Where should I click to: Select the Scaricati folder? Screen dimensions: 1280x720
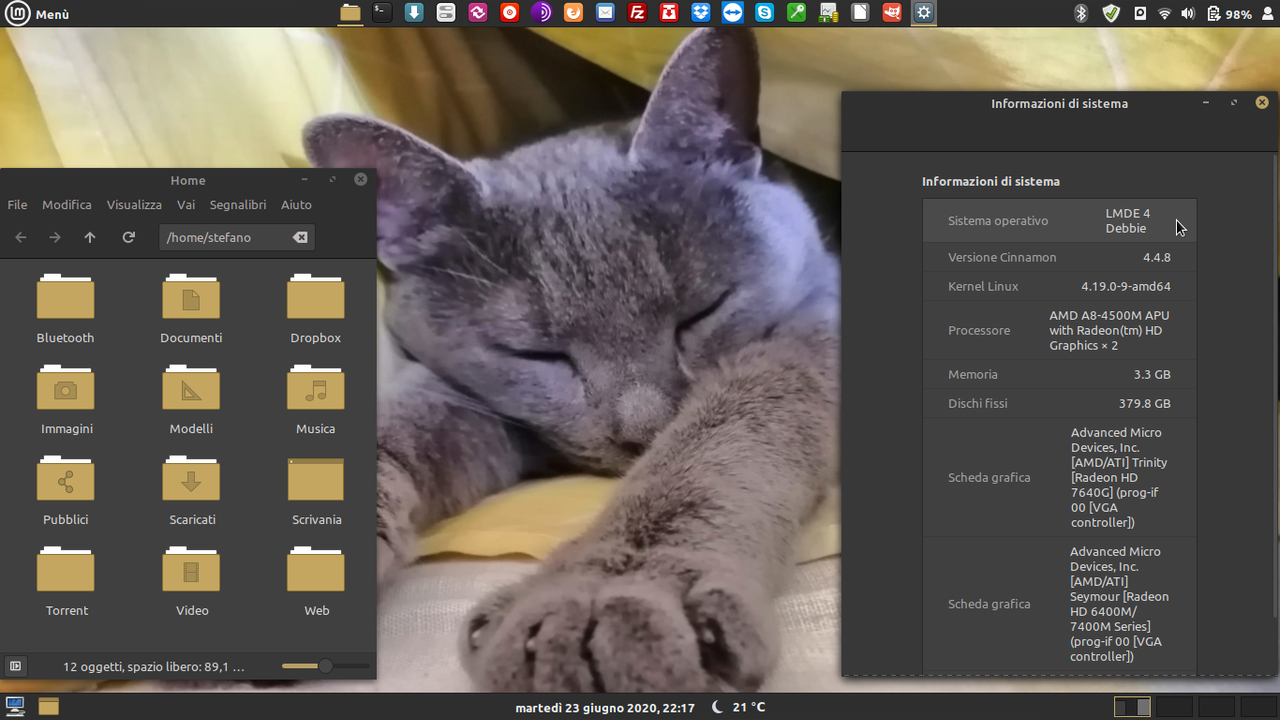(192, 490)
